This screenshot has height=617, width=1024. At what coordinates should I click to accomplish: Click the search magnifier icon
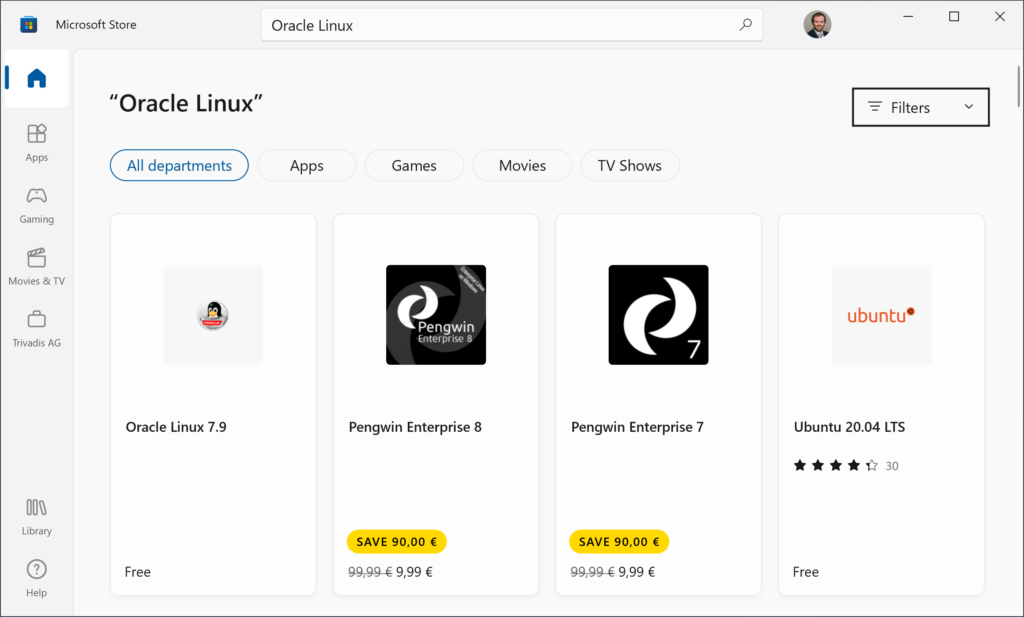click(x=745, y=25)
